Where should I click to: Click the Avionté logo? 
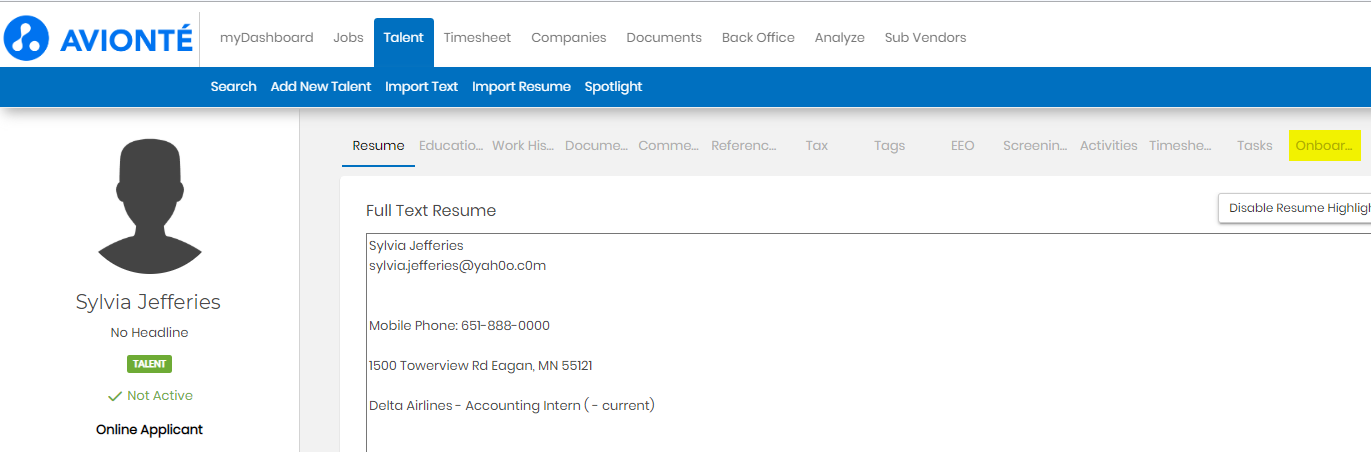(98, 38)
